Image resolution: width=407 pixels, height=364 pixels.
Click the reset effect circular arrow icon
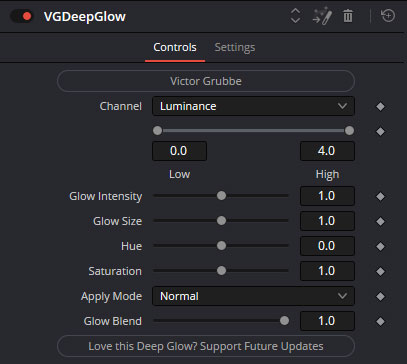(x=388, y=16)
